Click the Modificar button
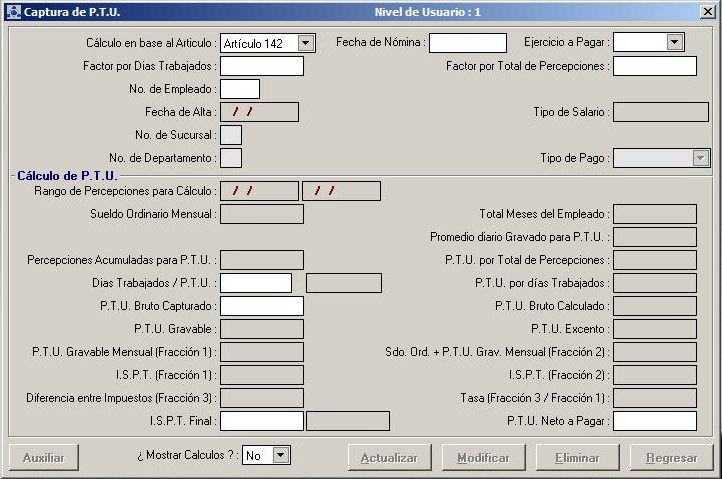The width and height of the screenshot is (722, 479). point(483,457)
